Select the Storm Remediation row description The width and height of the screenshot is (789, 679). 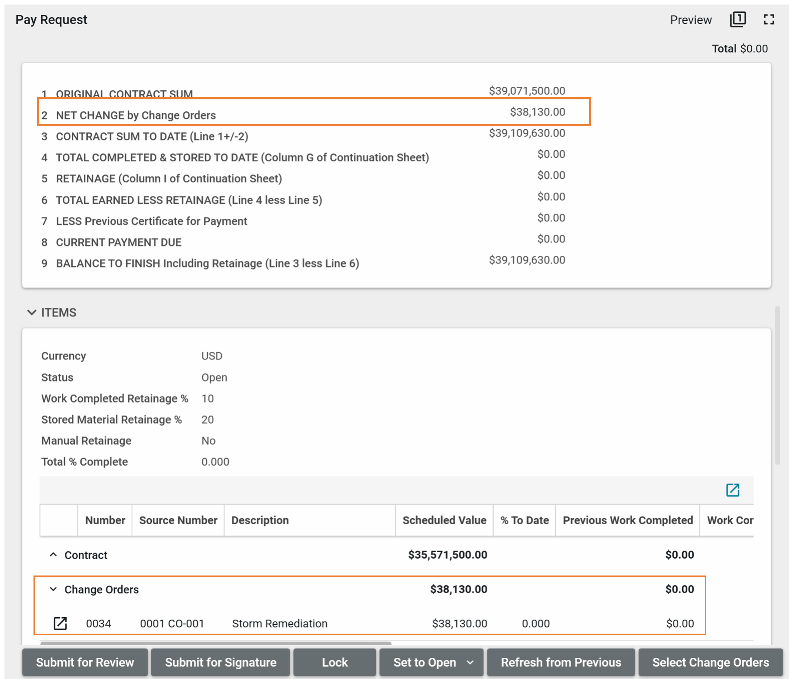(279, 624)
